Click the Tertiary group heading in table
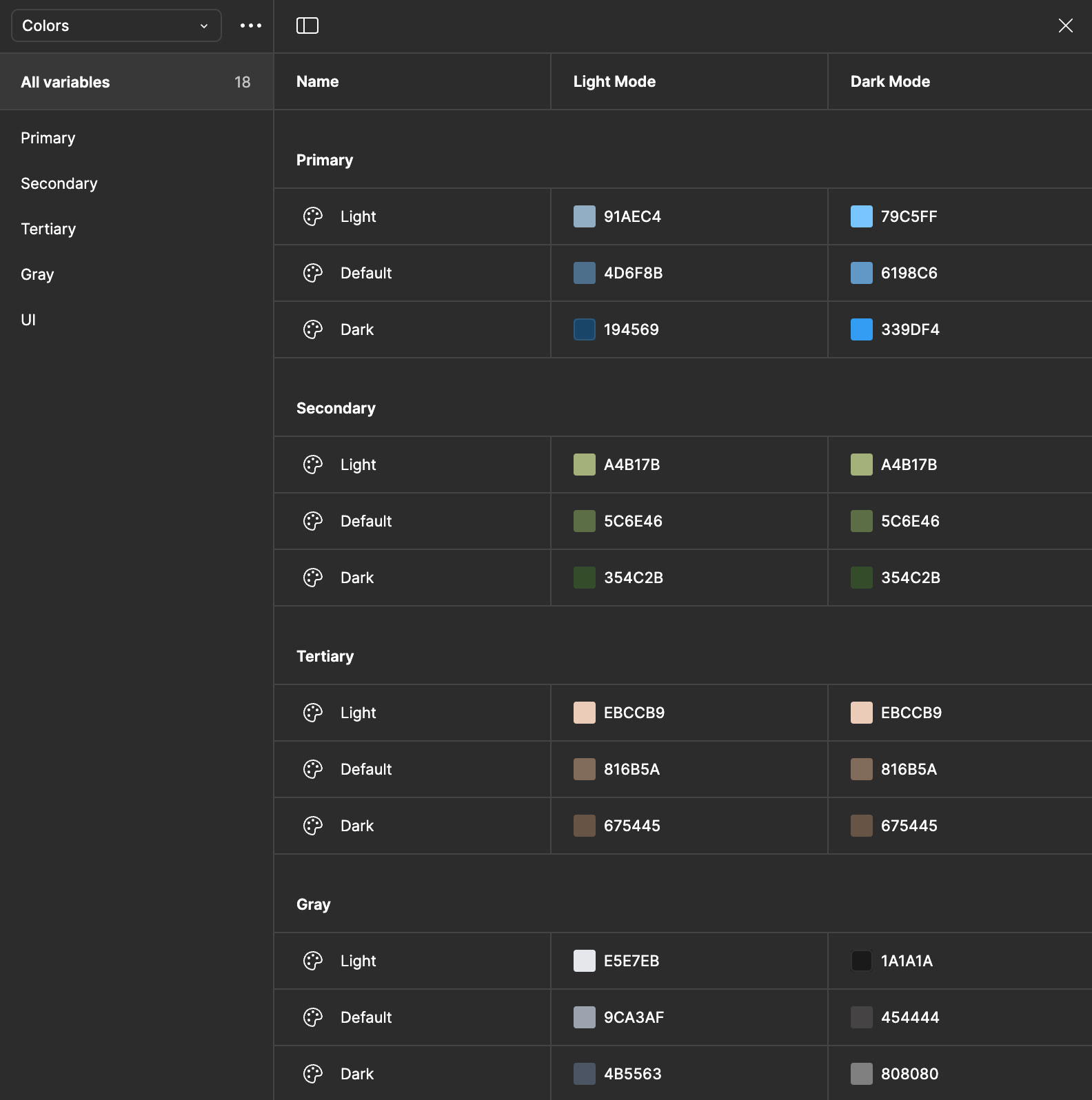 coord(325,656)
